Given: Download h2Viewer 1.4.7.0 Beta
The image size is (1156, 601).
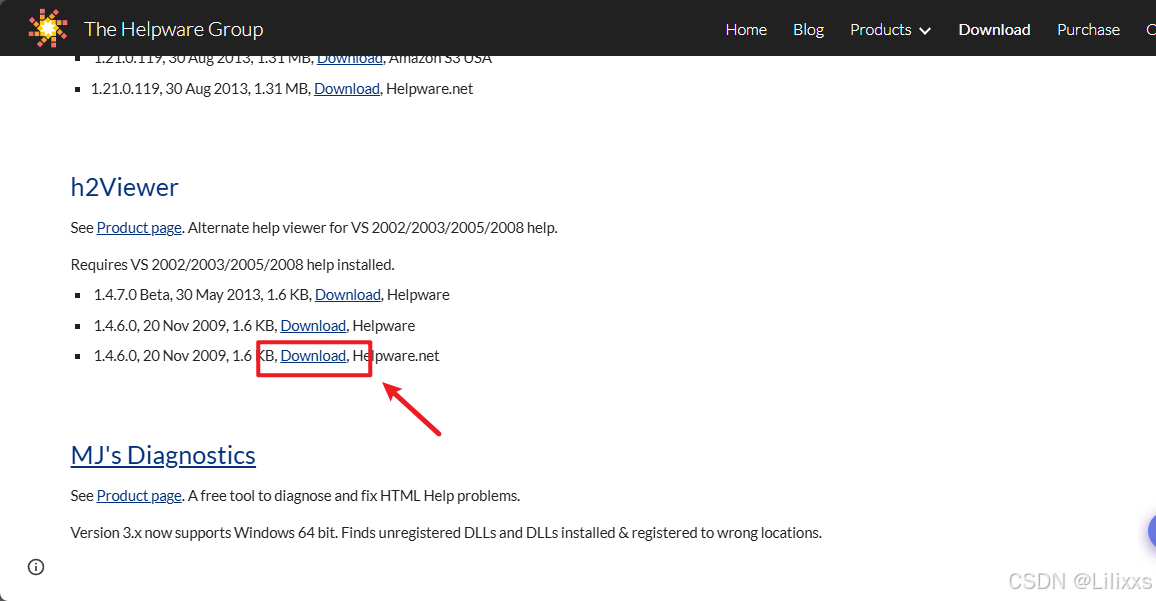Looking at the screenshot, I should tap(347, 295).
